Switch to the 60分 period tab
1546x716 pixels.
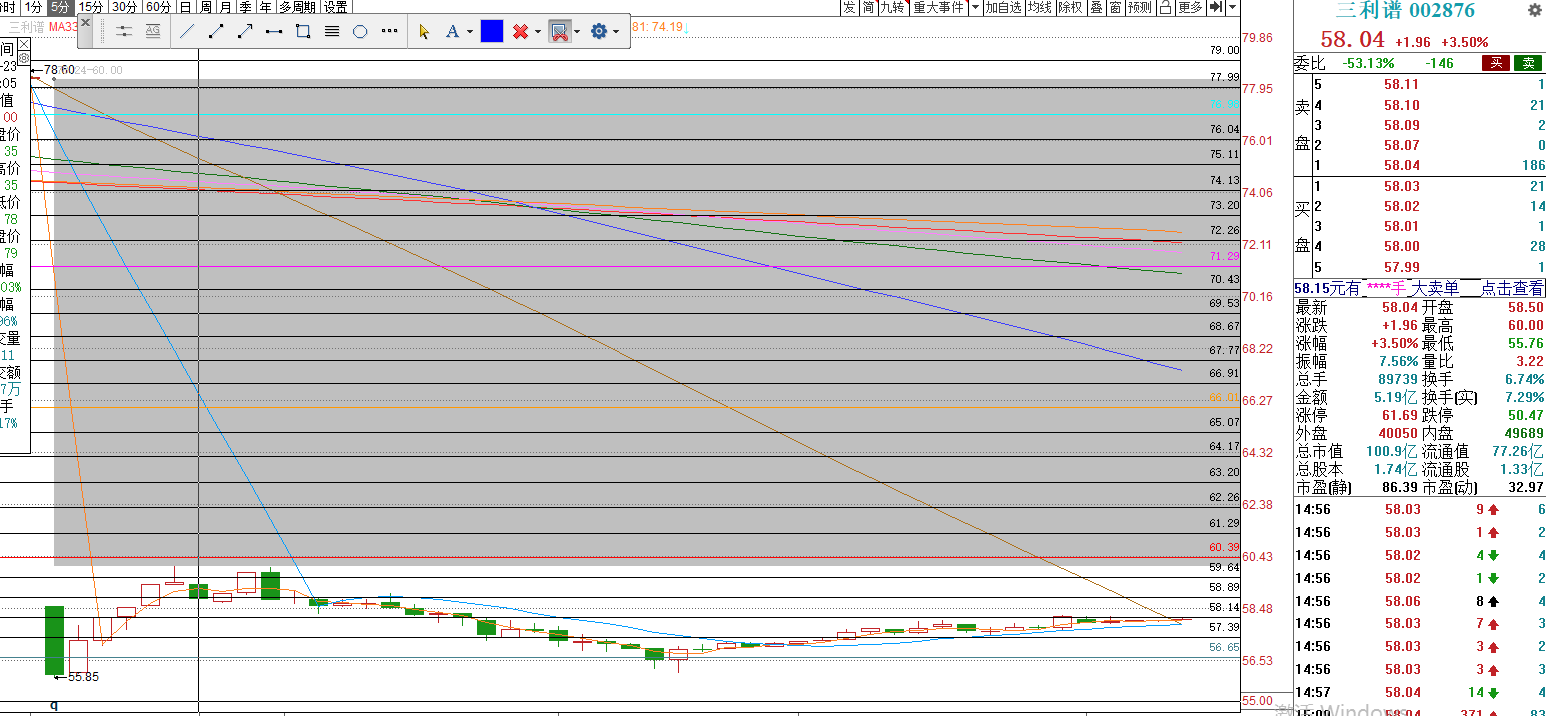[x=158, y=7]
